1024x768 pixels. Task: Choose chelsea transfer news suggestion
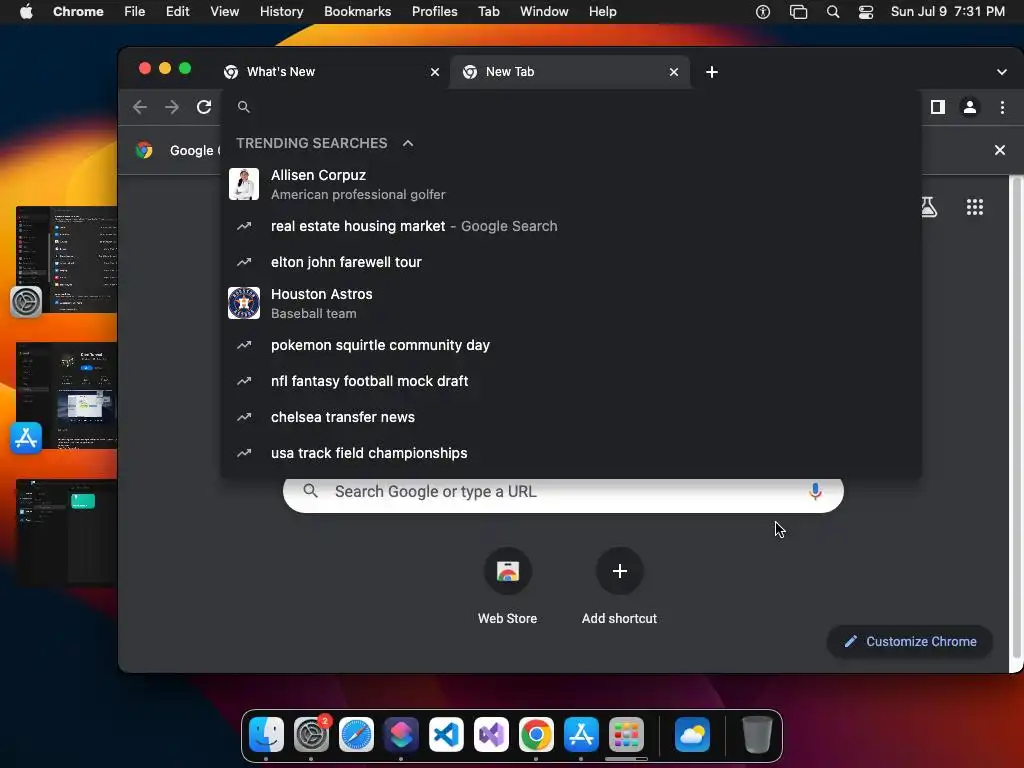[571, 417]
